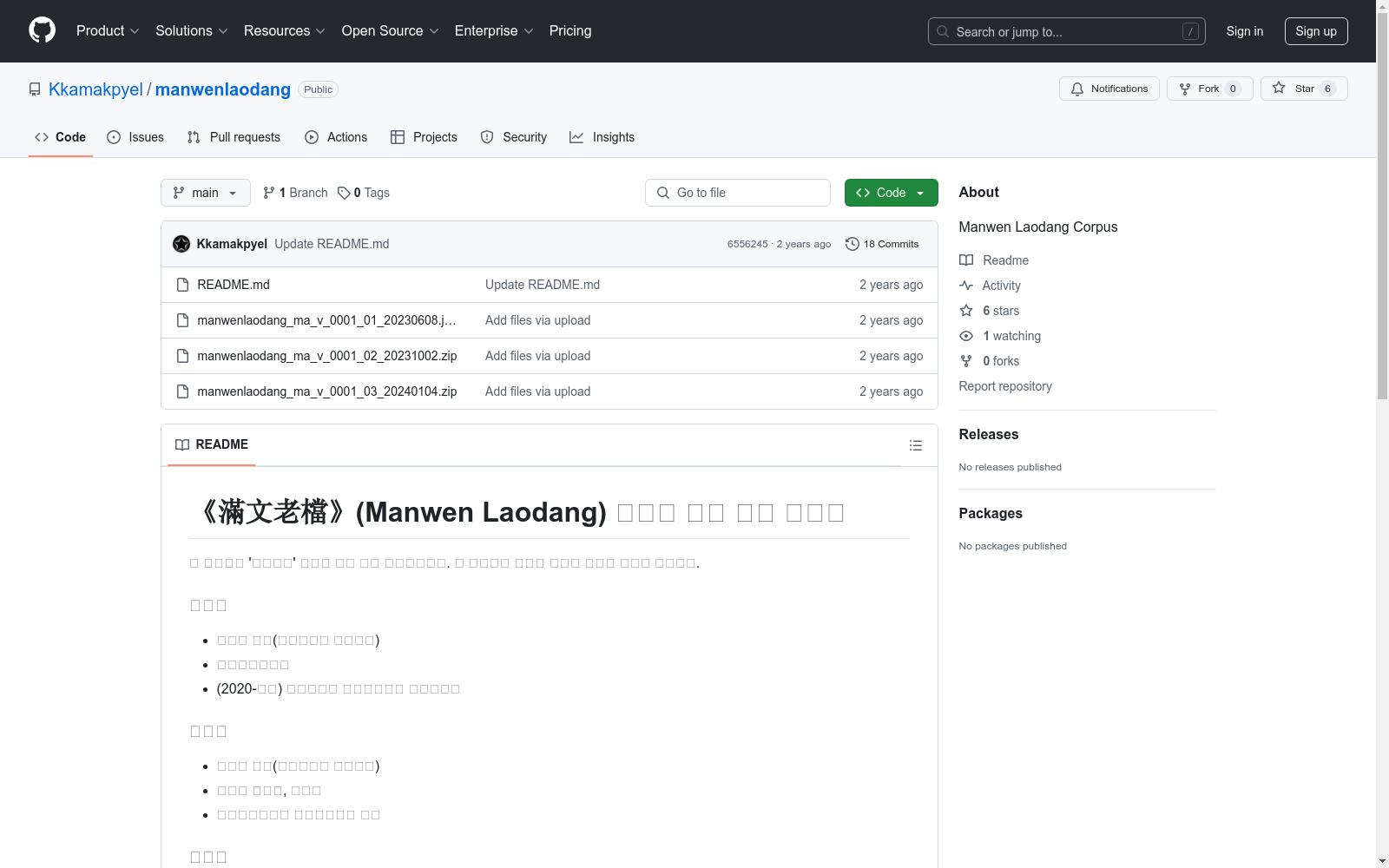Image resolution: width=1389 pixels, height=868 pixels.
Task: Open the Releases section heading
Action: point(989,434)
